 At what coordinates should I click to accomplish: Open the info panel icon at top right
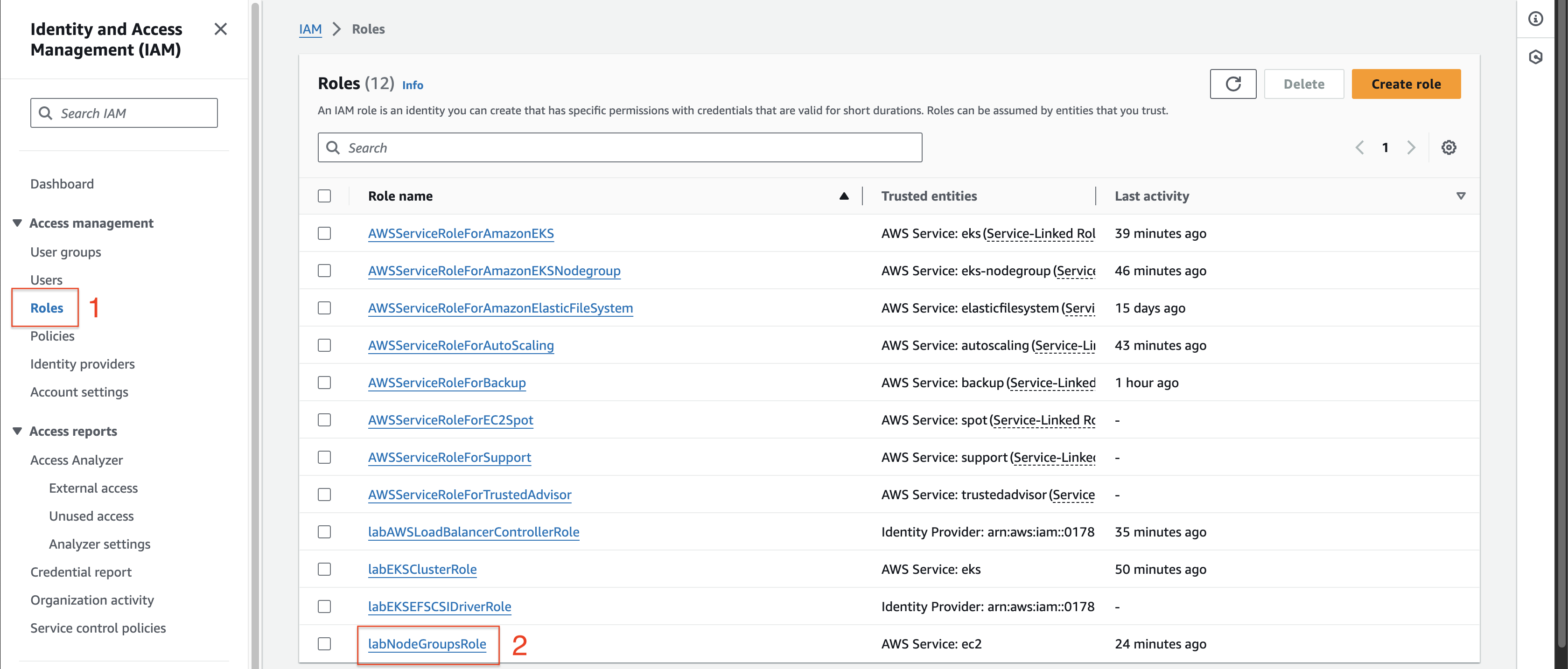[x=1535, y=19]
